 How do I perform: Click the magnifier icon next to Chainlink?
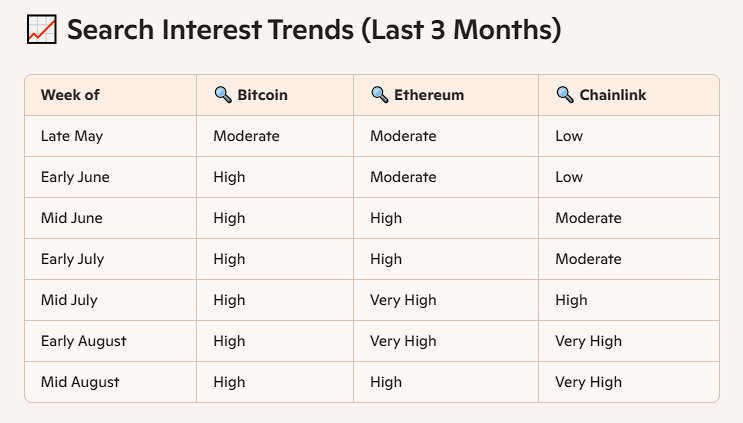click(x=565, y=95)
